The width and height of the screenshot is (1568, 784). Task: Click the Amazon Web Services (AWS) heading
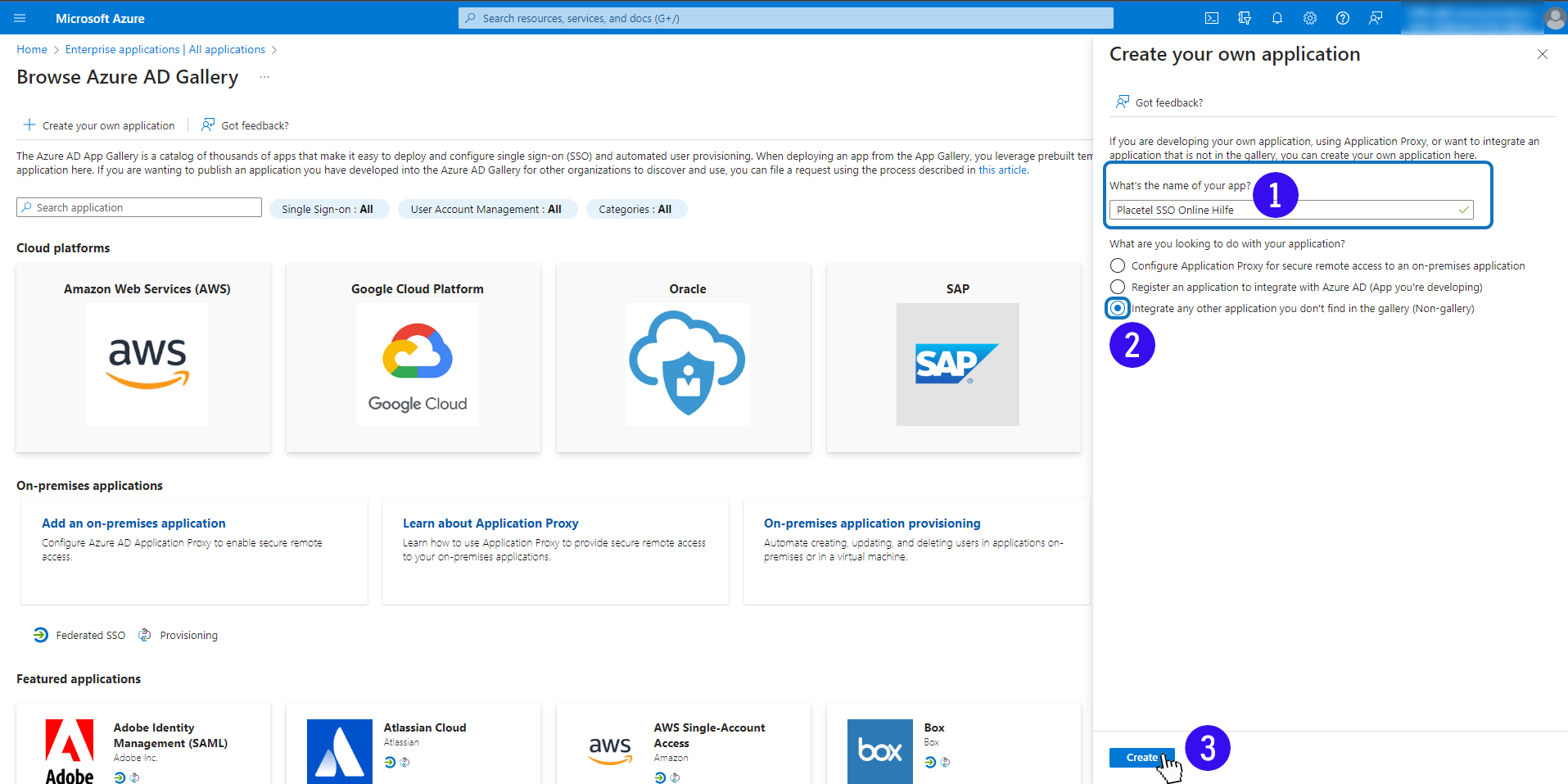pos(147,288)
